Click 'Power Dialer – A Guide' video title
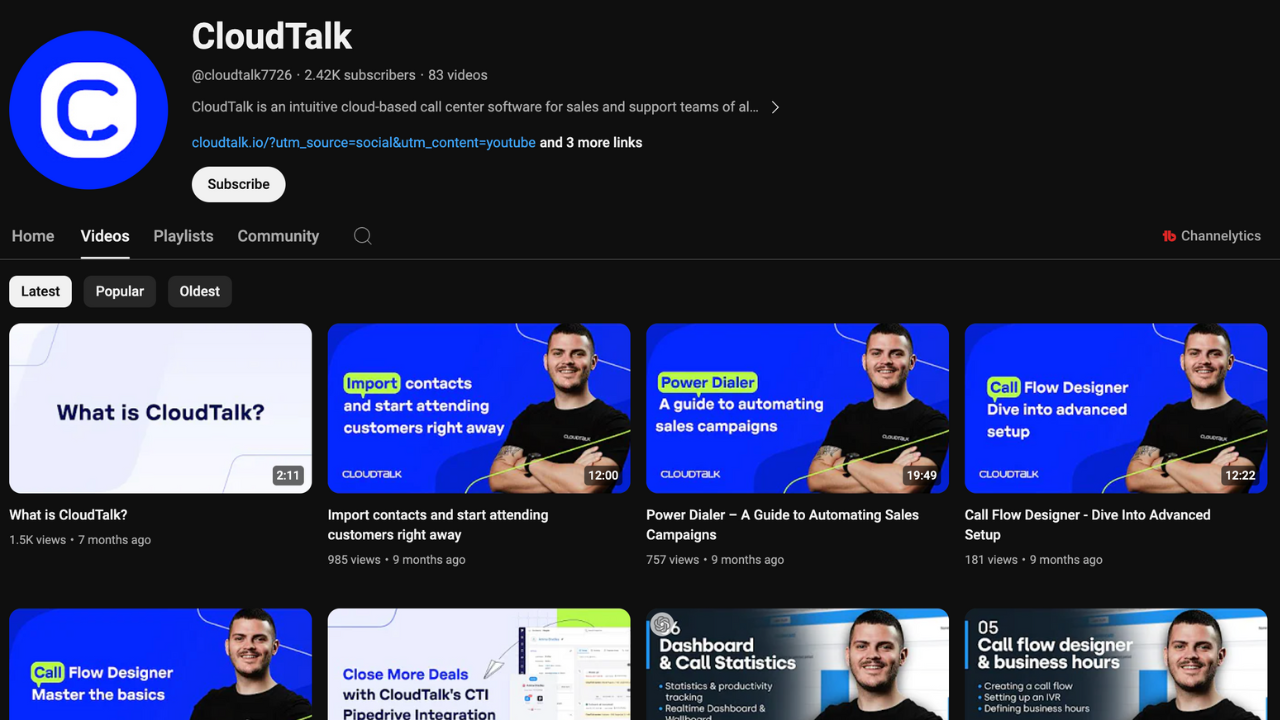The image size is (1280, 720). [x=782, y=525]
